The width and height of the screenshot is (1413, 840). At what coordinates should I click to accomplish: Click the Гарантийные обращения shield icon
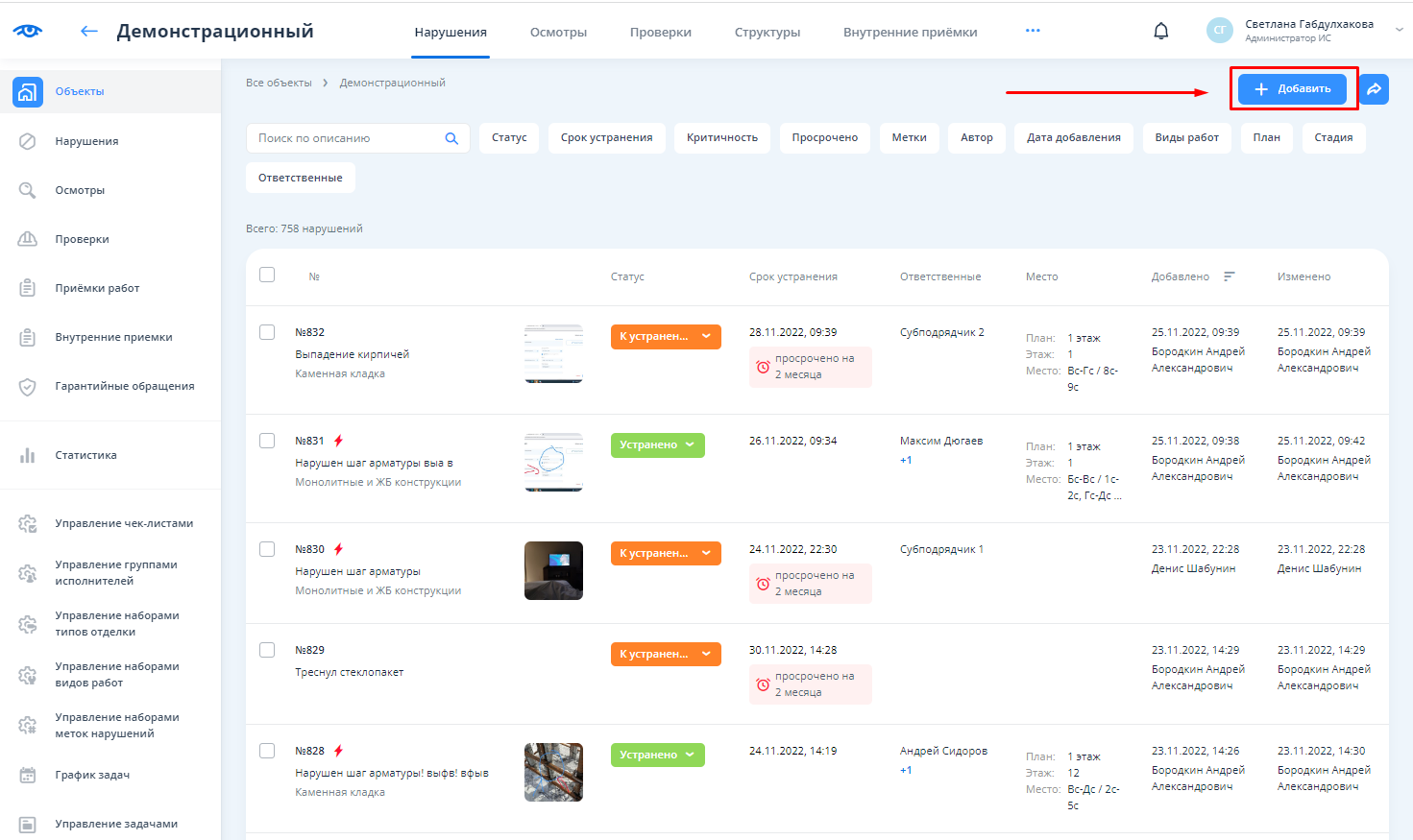click(28, 386)
